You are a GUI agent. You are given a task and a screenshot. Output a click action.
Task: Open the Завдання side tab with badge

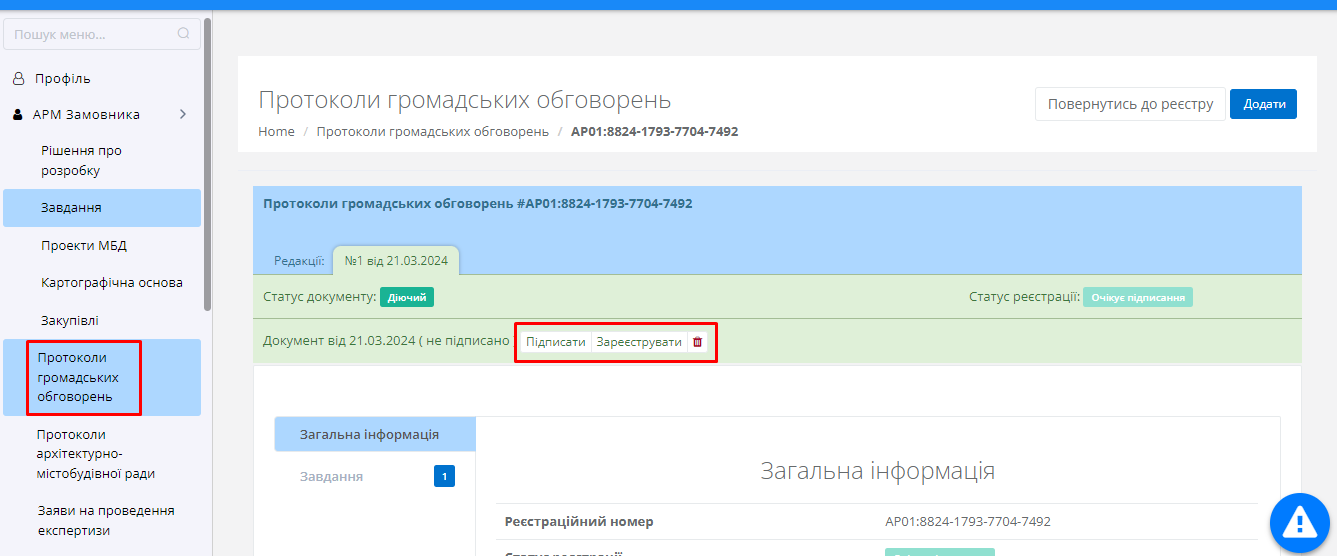point(331,476)
